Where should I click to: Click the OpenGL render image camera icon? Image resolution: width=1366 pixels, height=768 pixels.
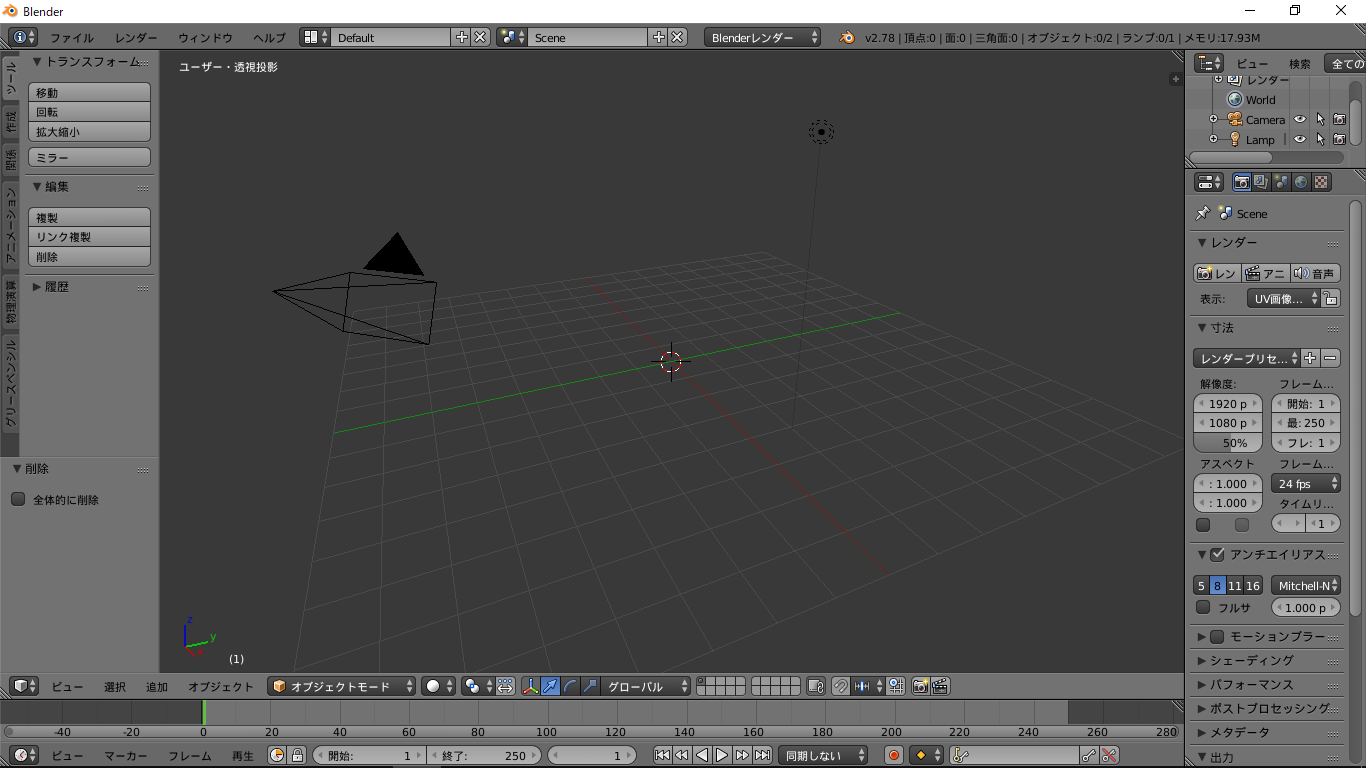pos(919,686)
